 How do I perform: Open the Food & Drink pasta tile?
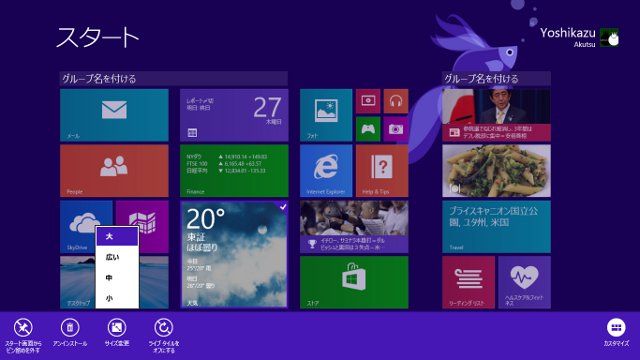coord(496,171)
